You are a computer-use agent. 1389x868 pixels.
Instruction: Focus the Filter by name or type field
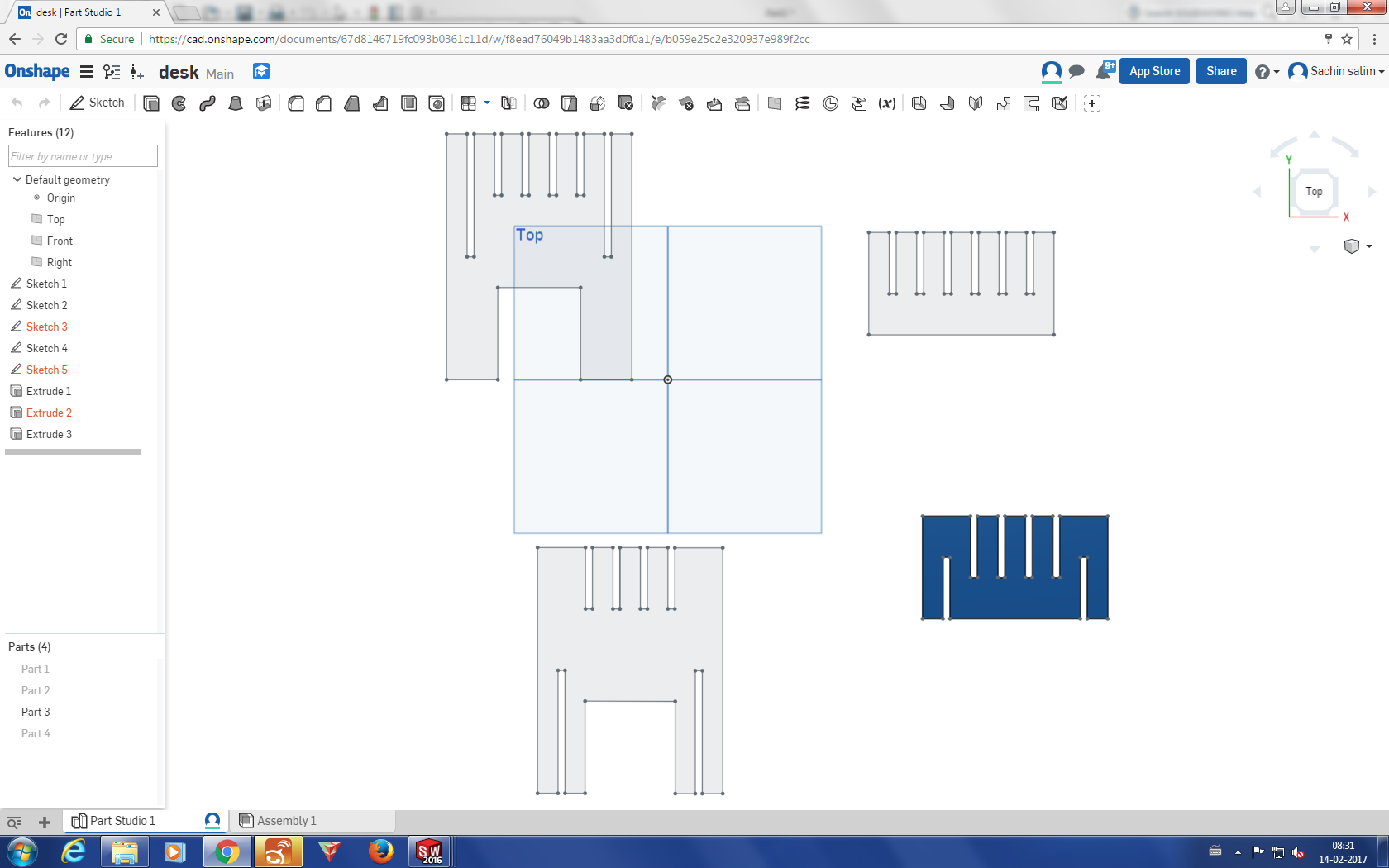(x=83, y=156)
